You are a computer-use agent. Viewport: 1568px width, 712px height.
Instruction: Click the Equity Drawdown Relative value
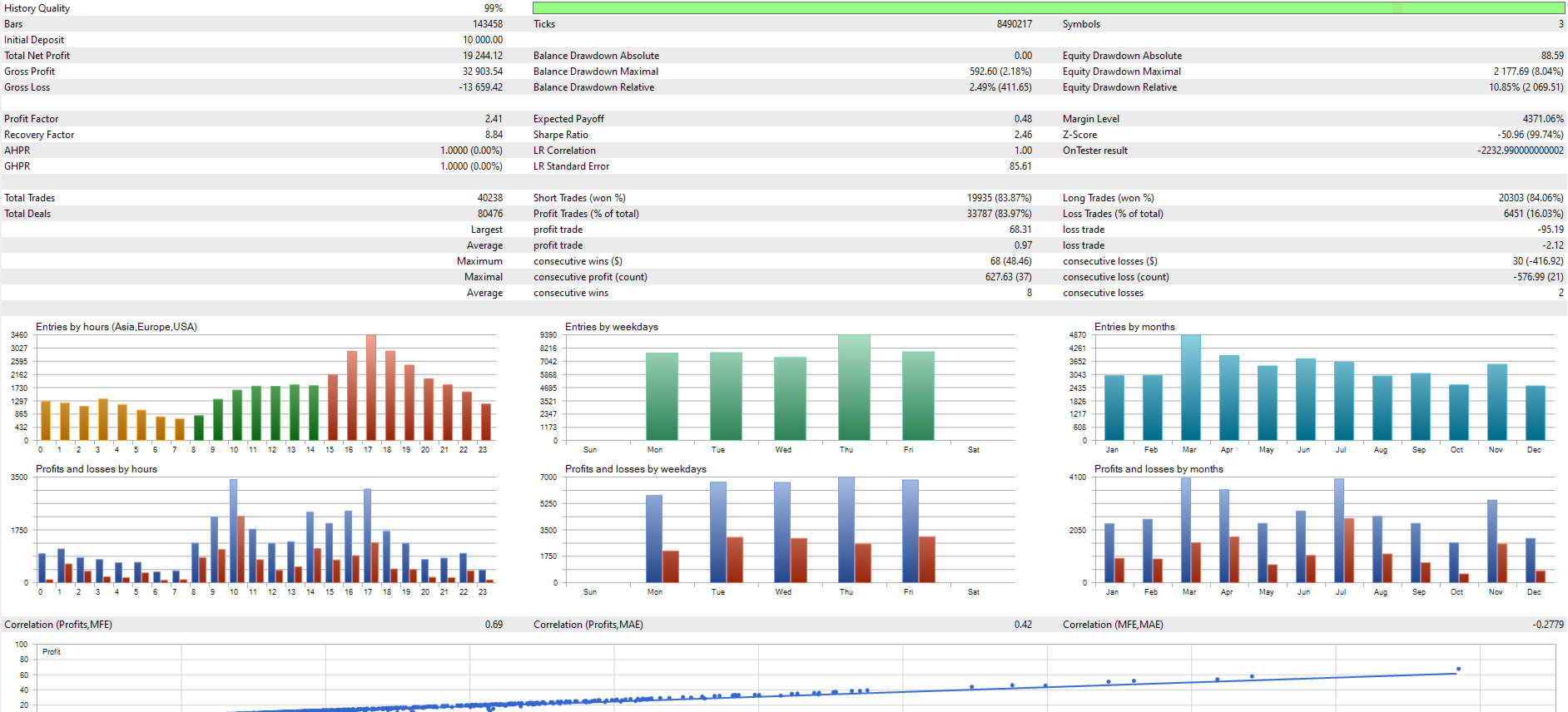point(1526,87)
